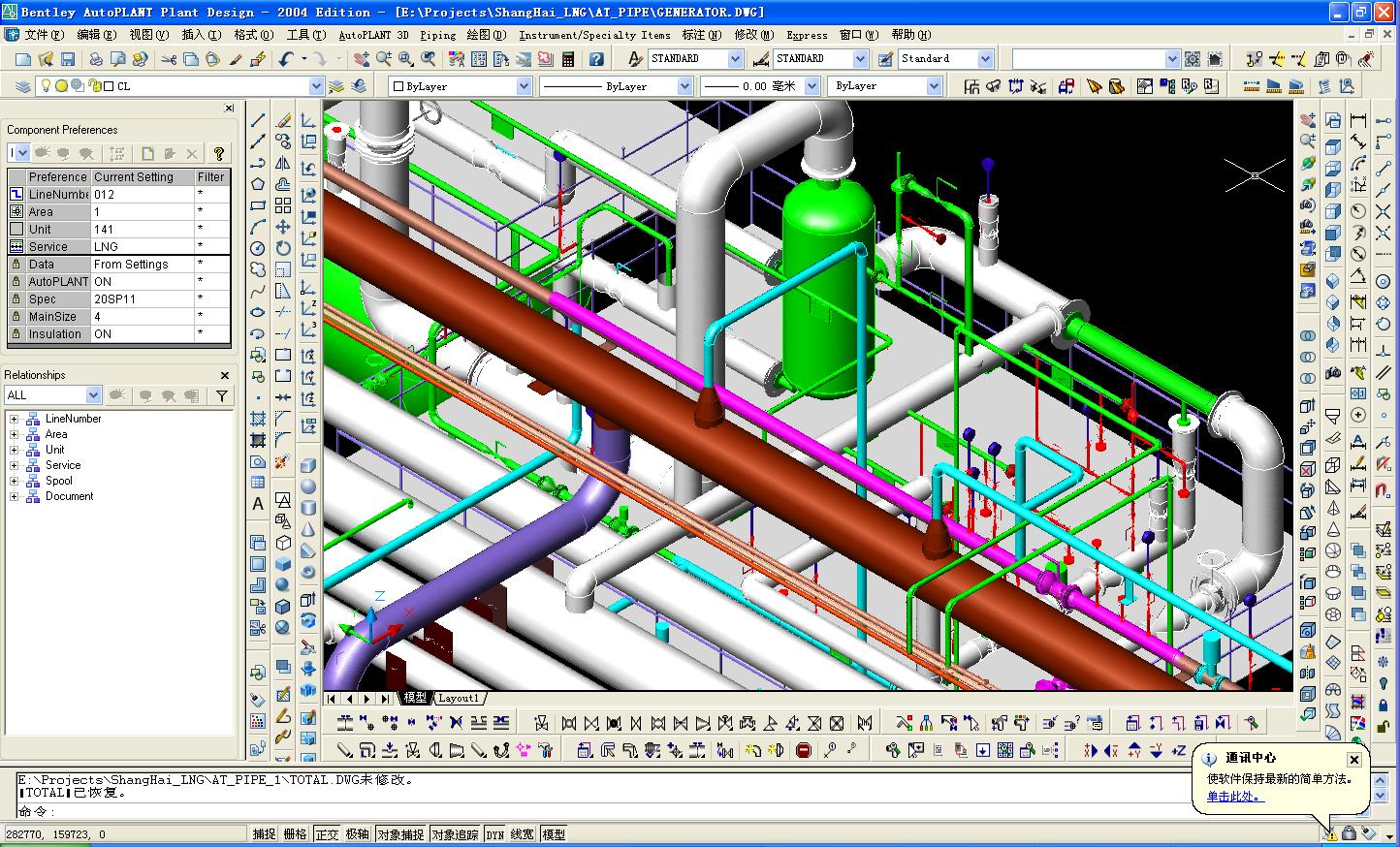This screenshot has height=847, width=1400.
Task: Open the 文件(F) menu
Action: pos(44,35)
